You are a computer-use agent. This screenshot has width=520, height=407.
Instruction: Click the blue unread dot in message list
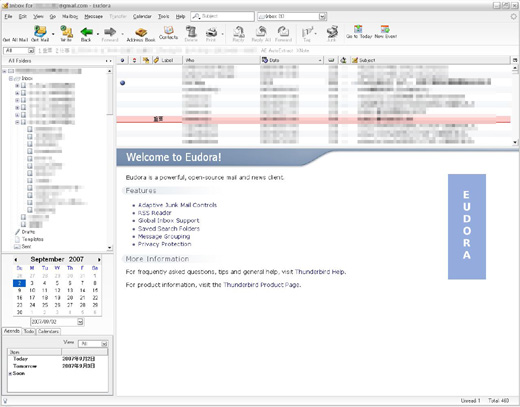pyautogui.click(x=123, y=83)
